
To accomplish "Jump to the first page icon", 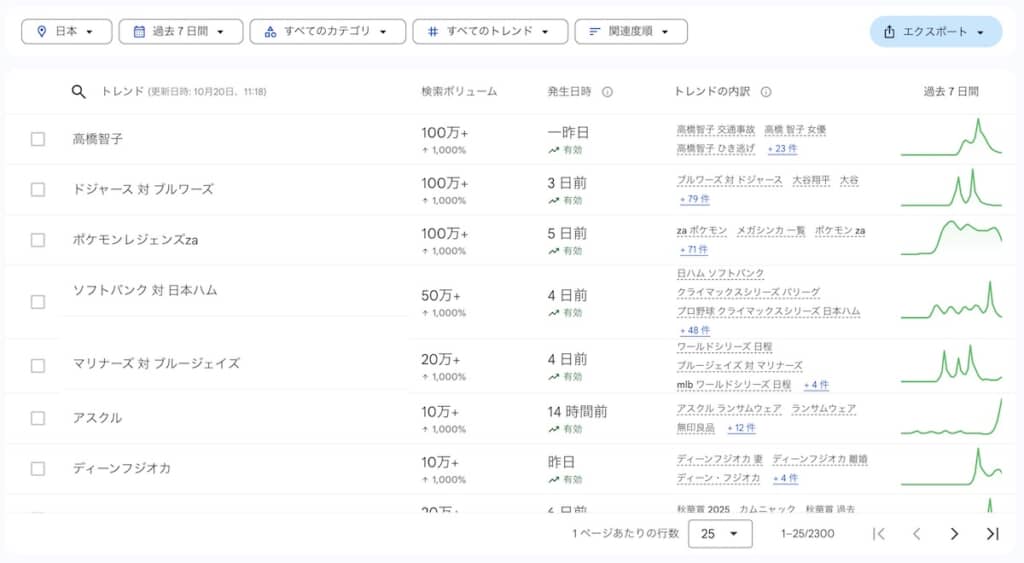I will tap(879, 534).
